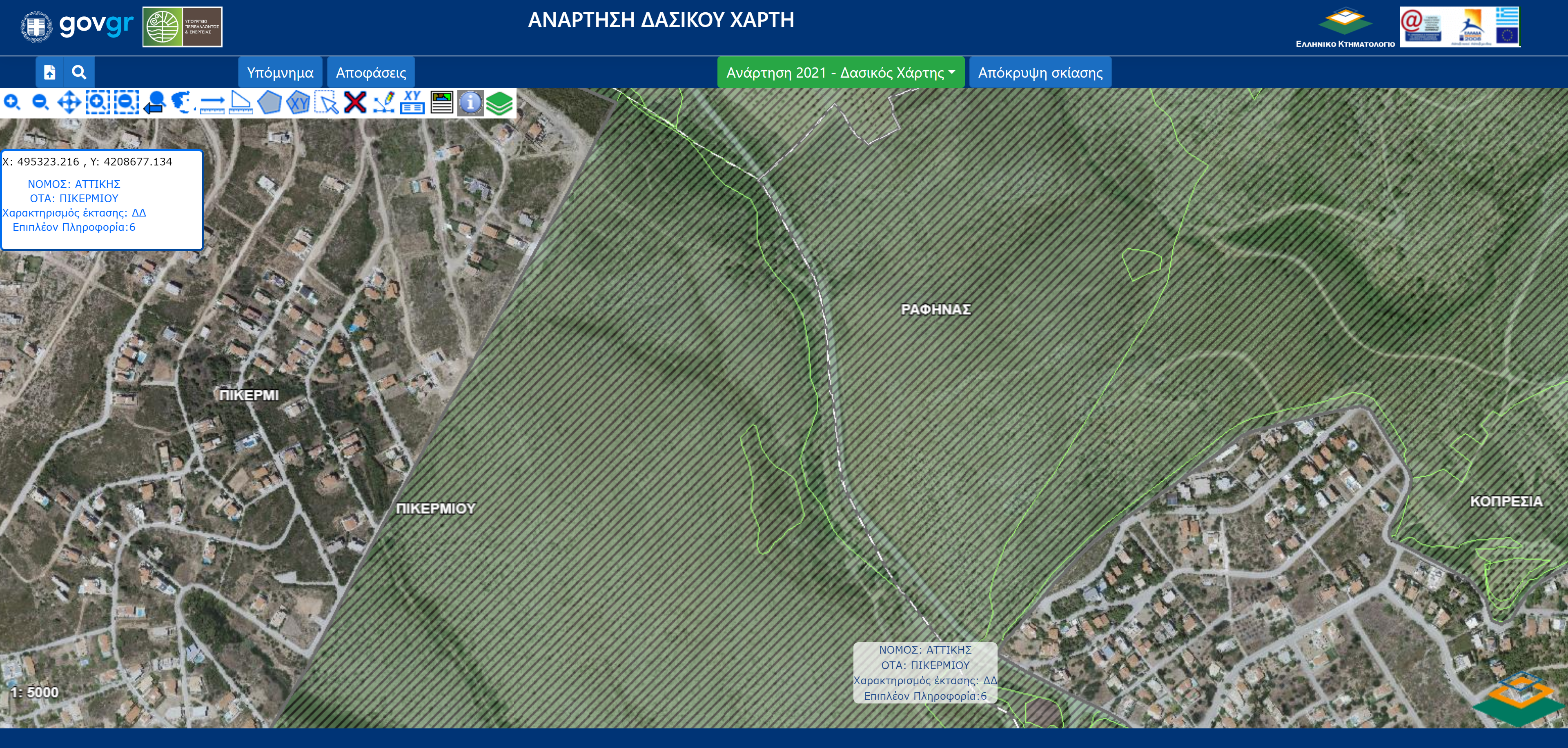Image resolution: width=1568 pixels, height=748 pixels.
Task: Select the draw polygon tool
Action: 269,102
